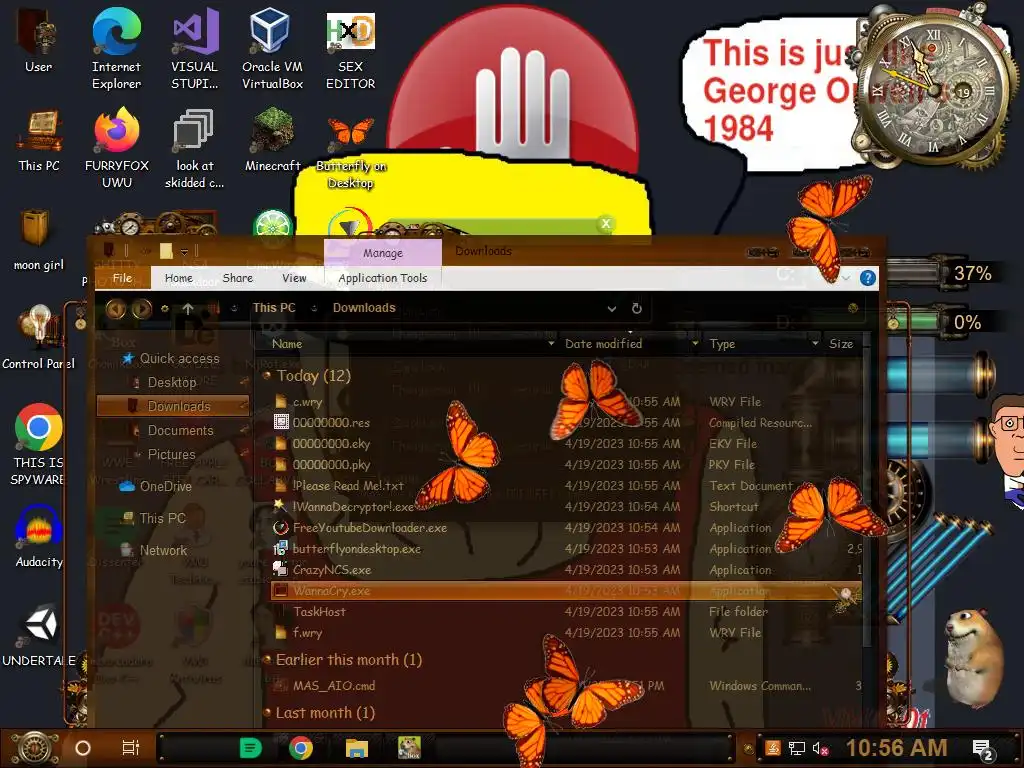1024x768 pixels.
Task: Open Name column filter dropdown
Action: coord(551,344)
